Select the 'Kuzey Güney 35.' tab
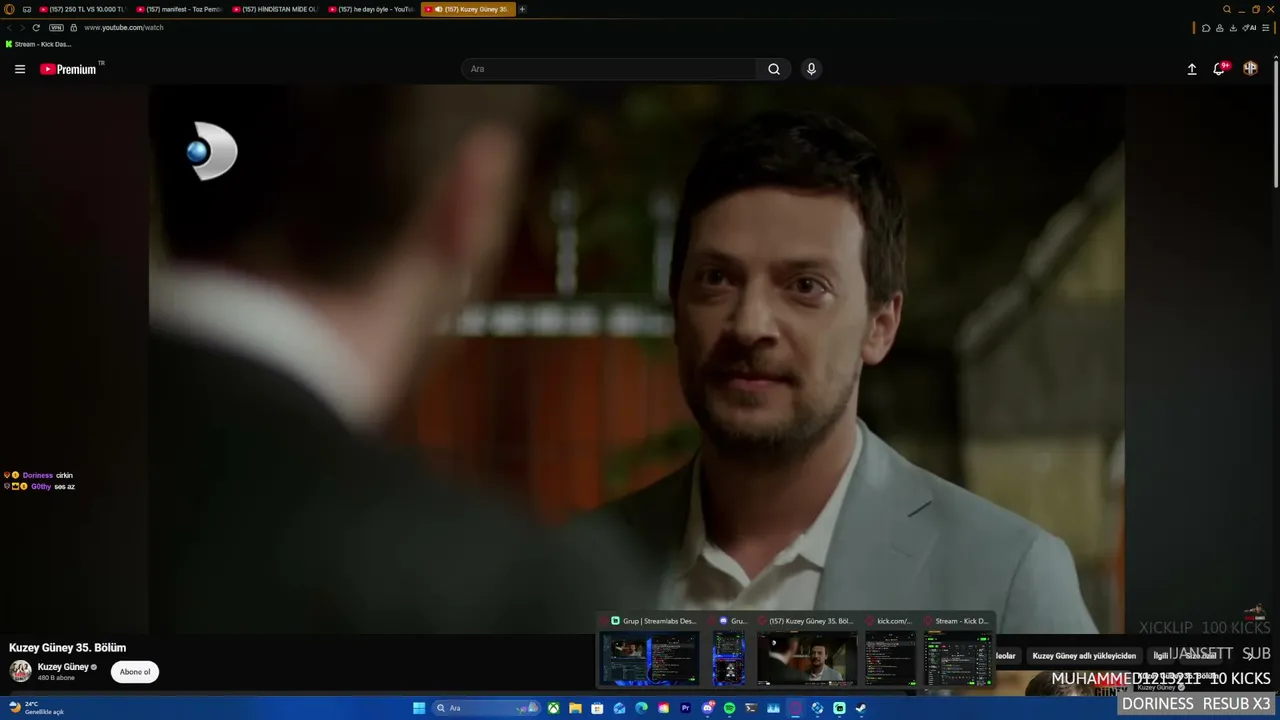Screen dimensions: 1280x720 [x=468, y=9]
